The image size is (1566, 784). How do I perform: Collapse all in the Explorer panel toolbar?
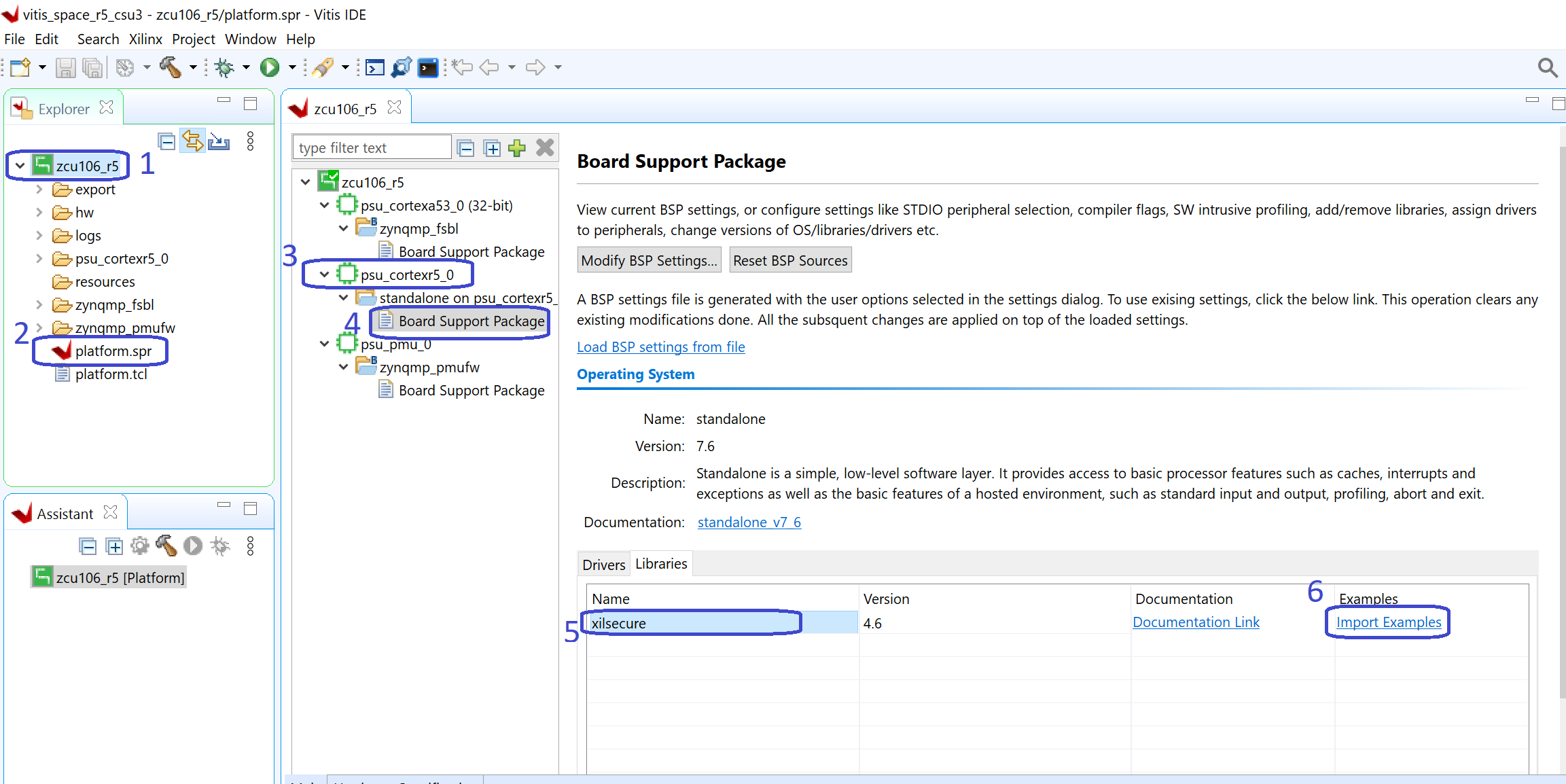[x=166, y=141]
